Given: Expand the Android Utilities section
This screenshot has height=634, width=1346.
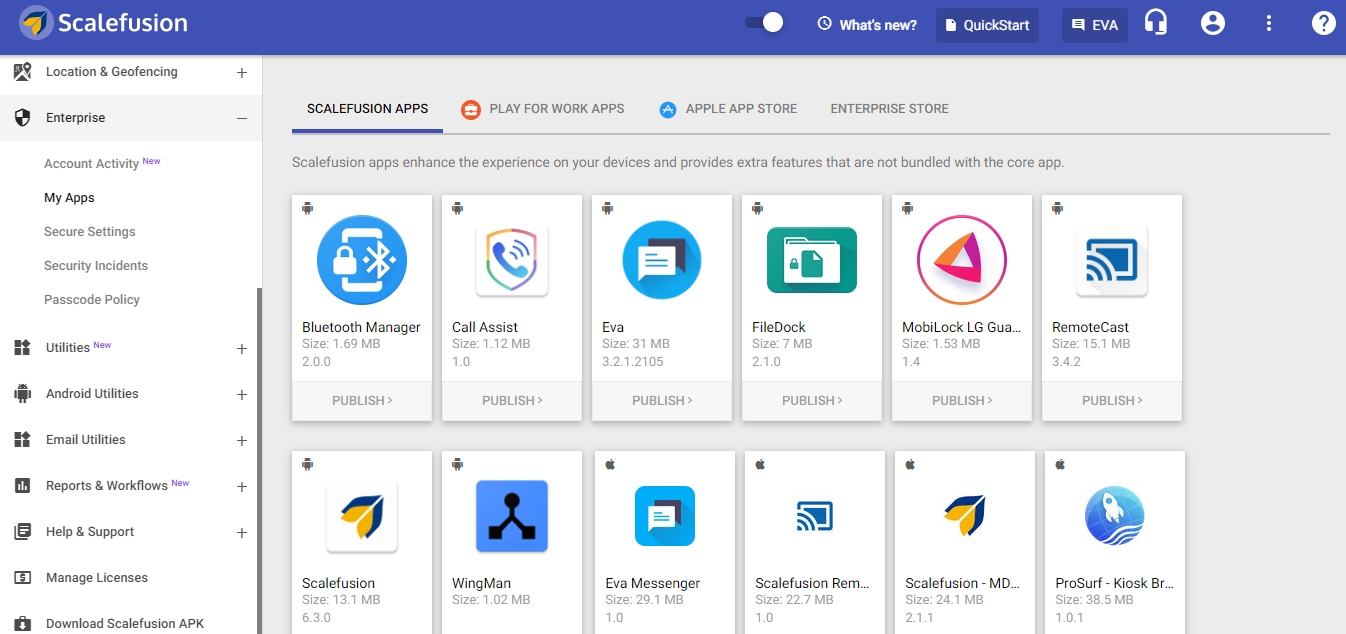Looking at the screenshot, I should [x=241, y=395].
